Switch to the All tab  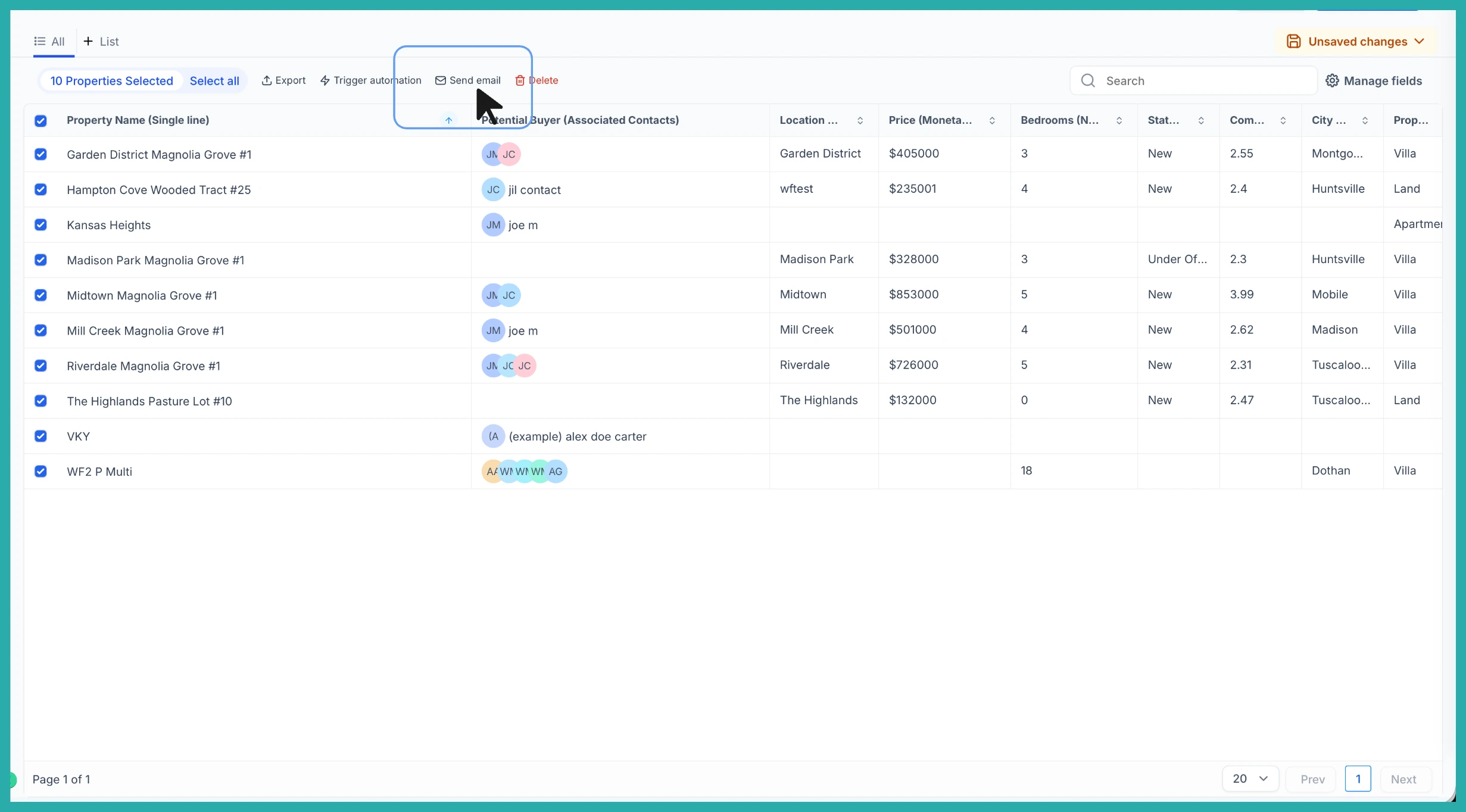50,41
